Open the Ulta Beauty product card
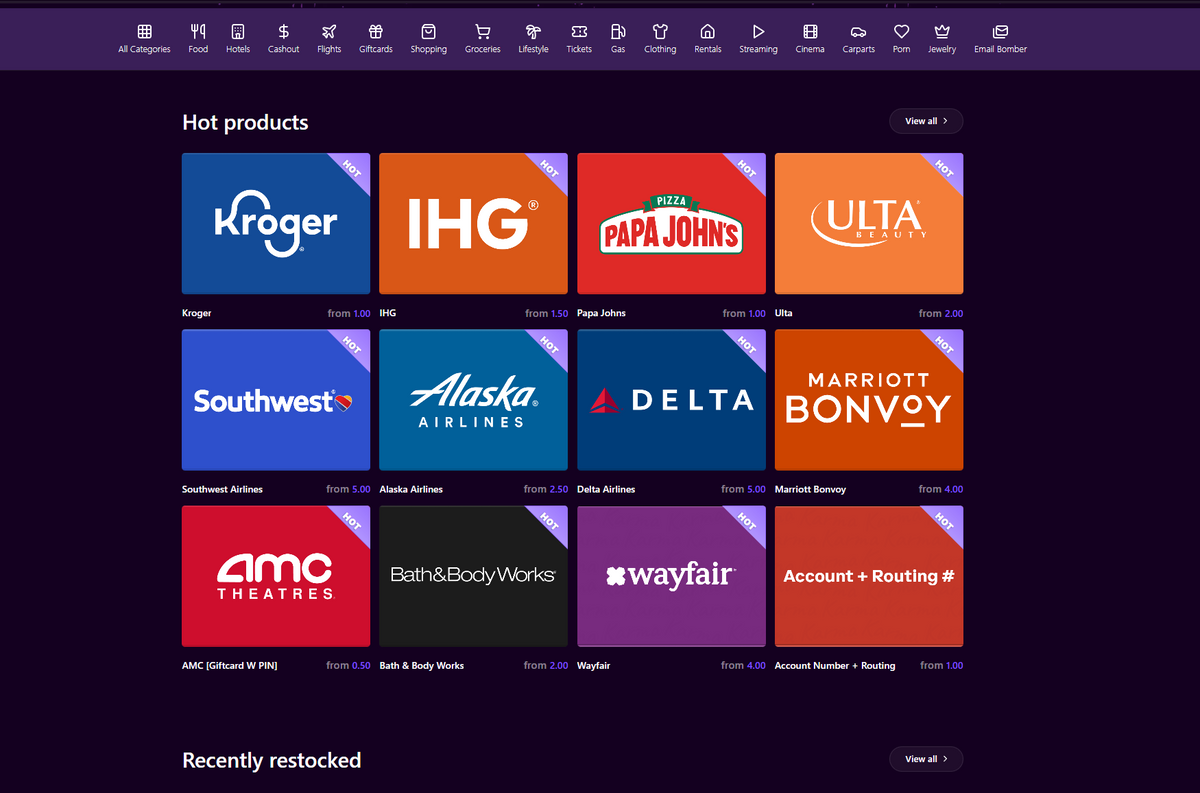 869,223
